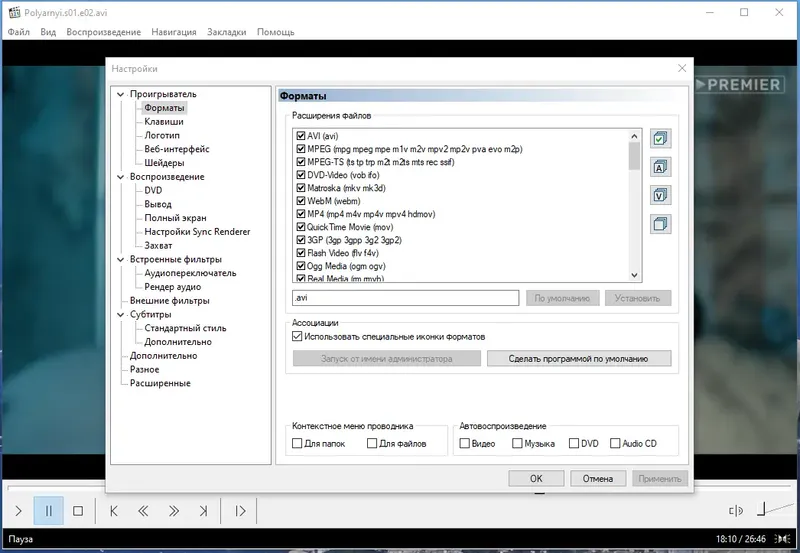Enable Audio CD autoplay checkbox
The image size is (800, 553).
pyautogui.click(x=615, y=443)
